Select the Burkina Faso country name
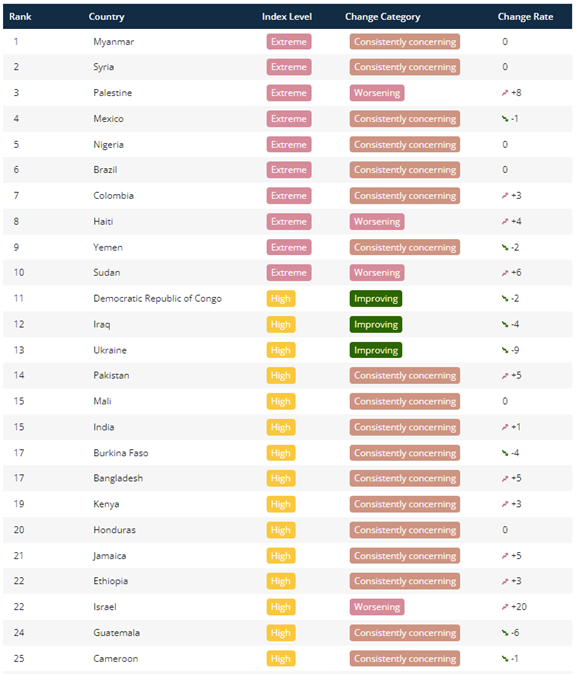Viewport: 579px width, 674px height. [x=121, y=453]
